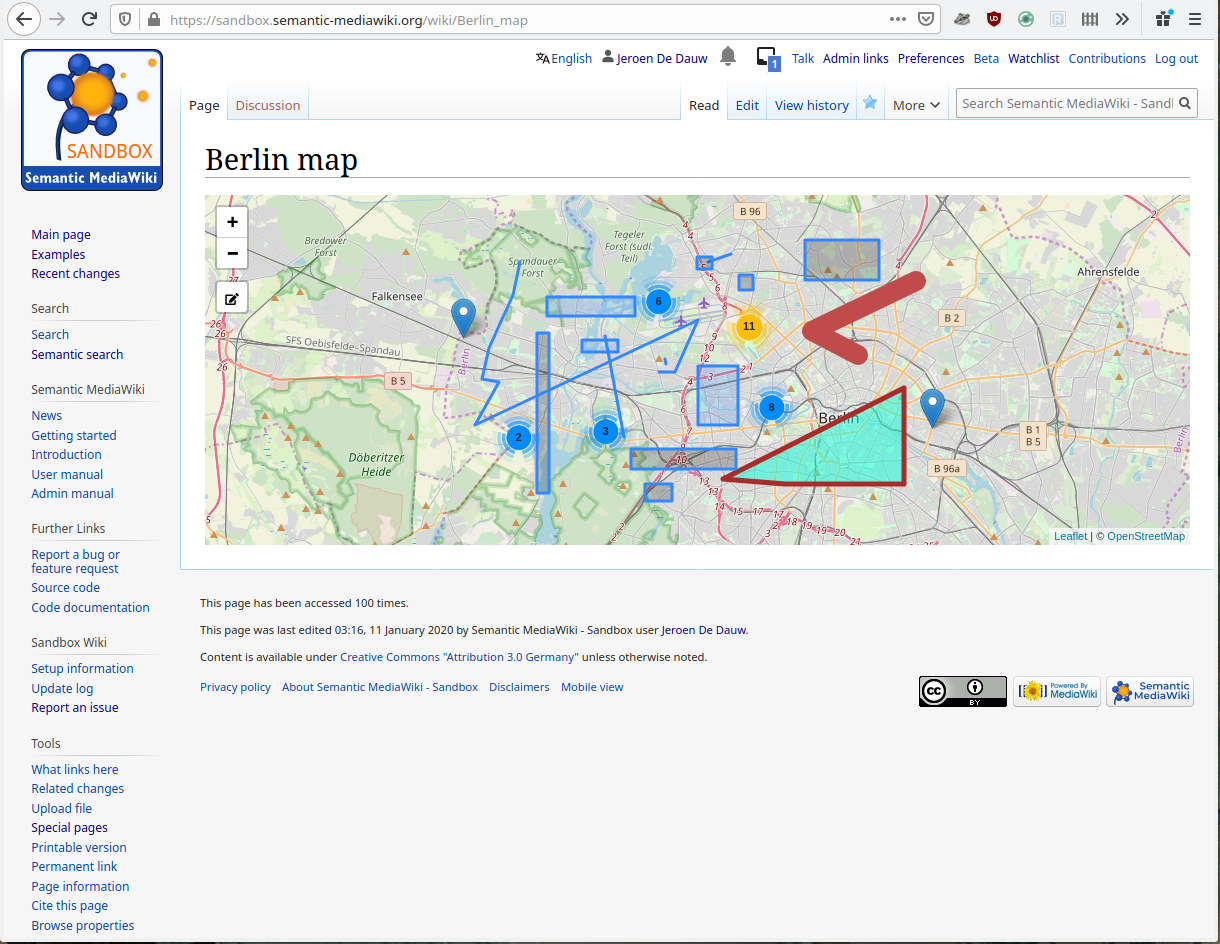Reload the page with the refresh icon
1220x944 pixels.
89,18
